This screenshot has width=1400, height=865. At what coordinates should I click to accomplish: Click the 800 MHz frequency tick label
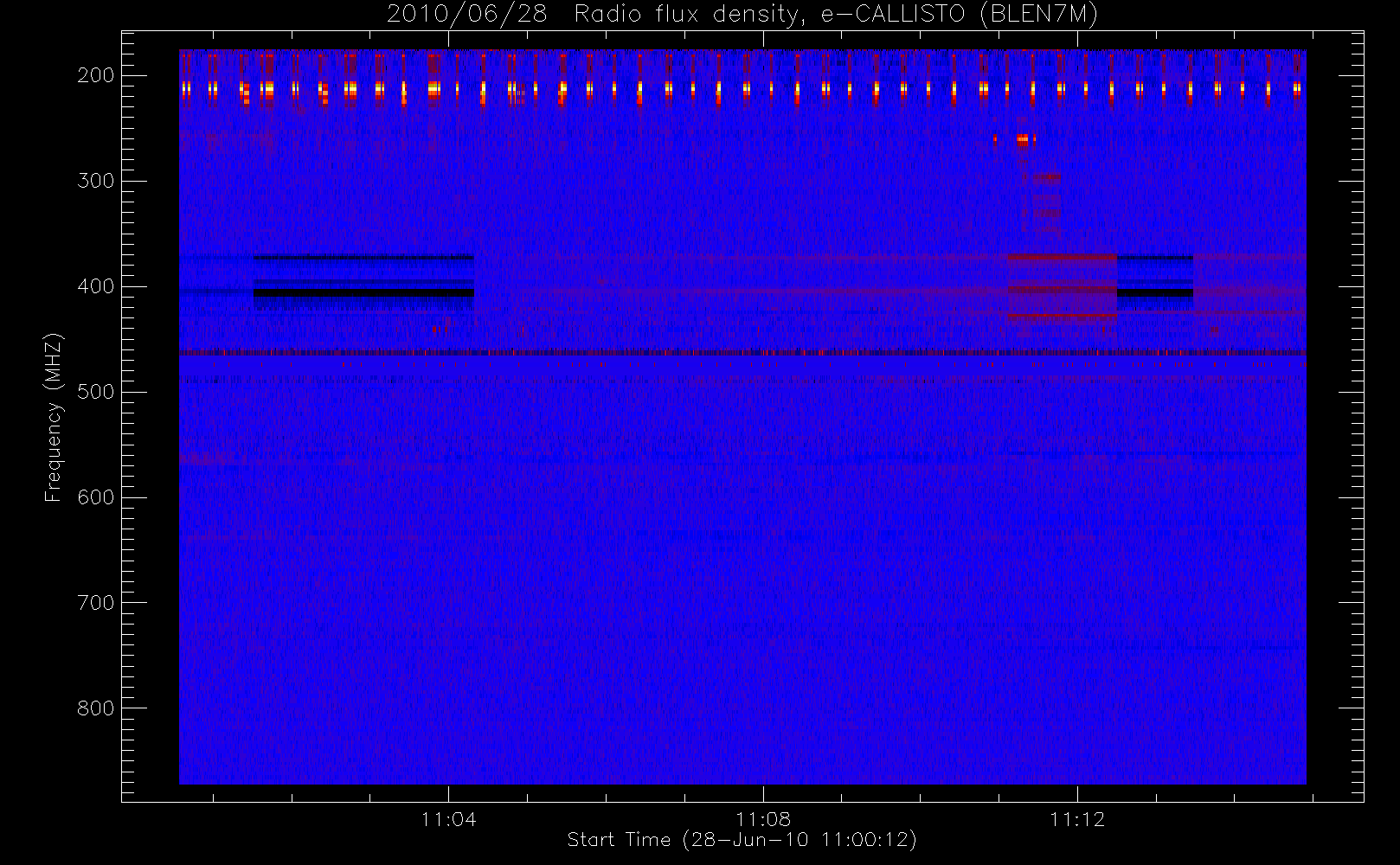(x=96, y=708)
